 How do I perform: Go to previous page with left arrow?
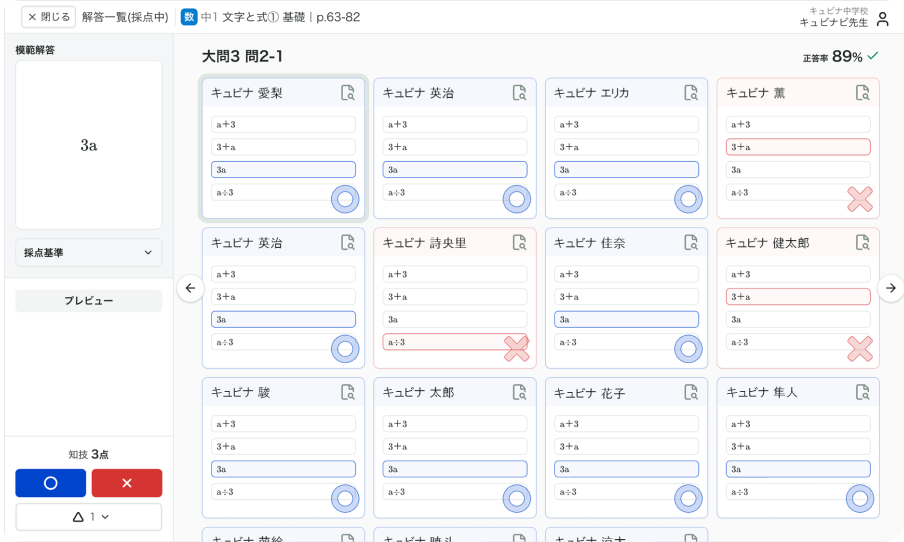point(190,288)
